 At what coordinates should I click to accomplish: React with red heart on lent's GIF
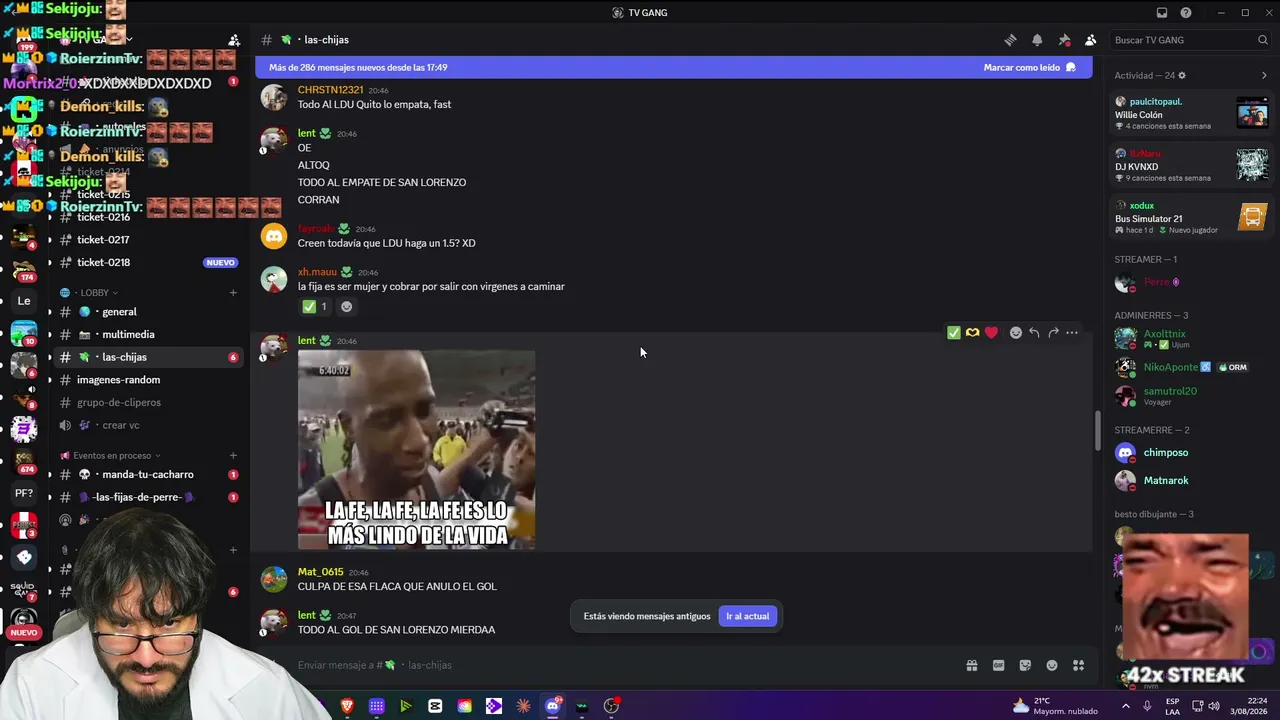(x=991, y=333)
